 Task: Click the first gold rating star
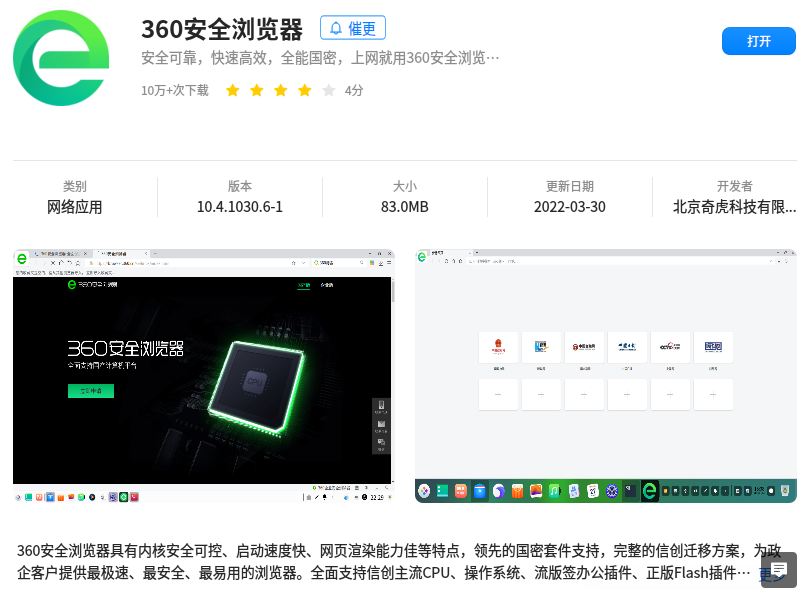(233, 91)
